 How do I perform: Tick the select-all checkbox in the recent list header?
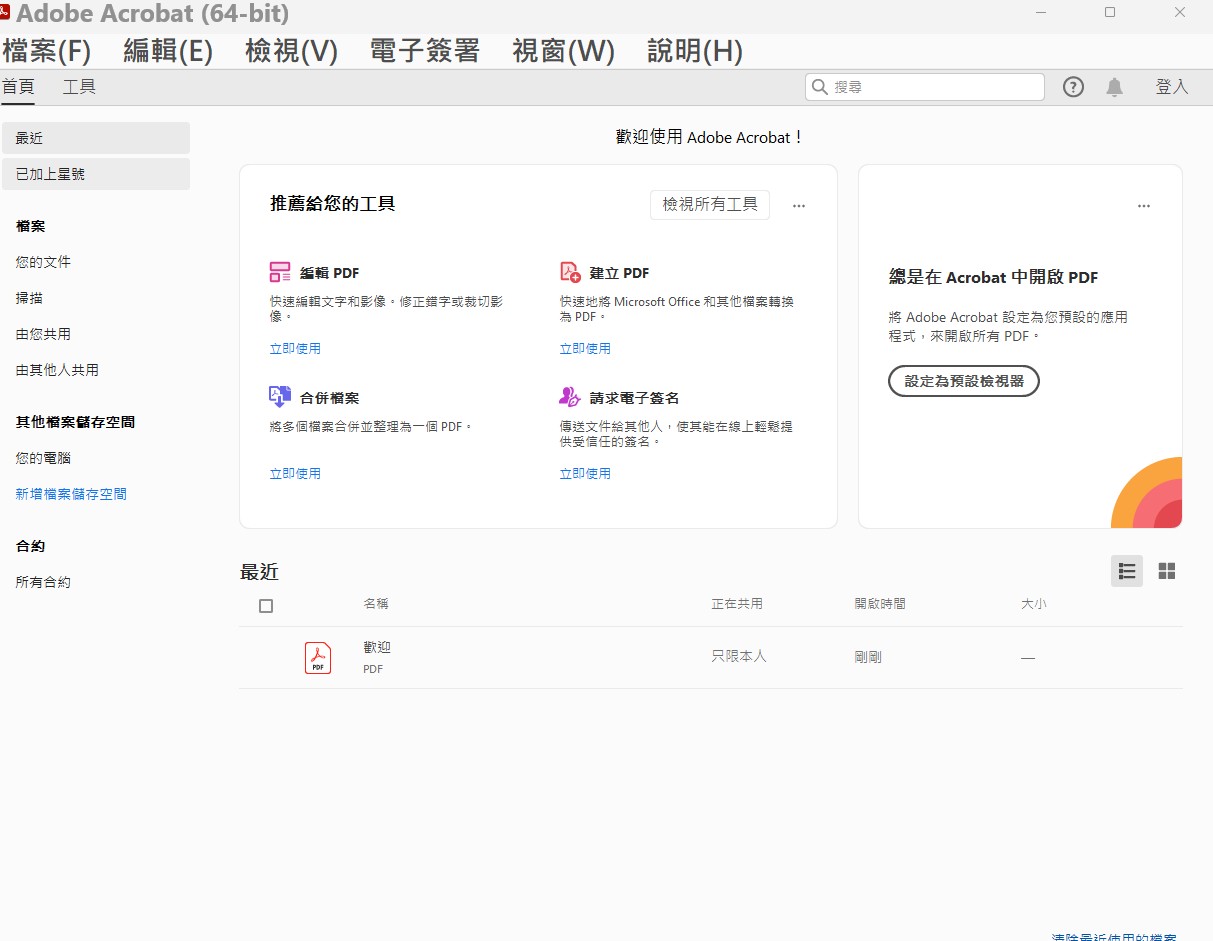[266, 606]
